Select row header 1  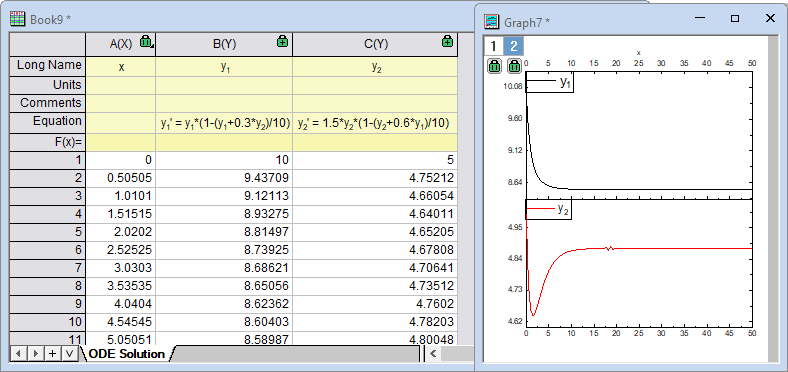click(48, 160)
